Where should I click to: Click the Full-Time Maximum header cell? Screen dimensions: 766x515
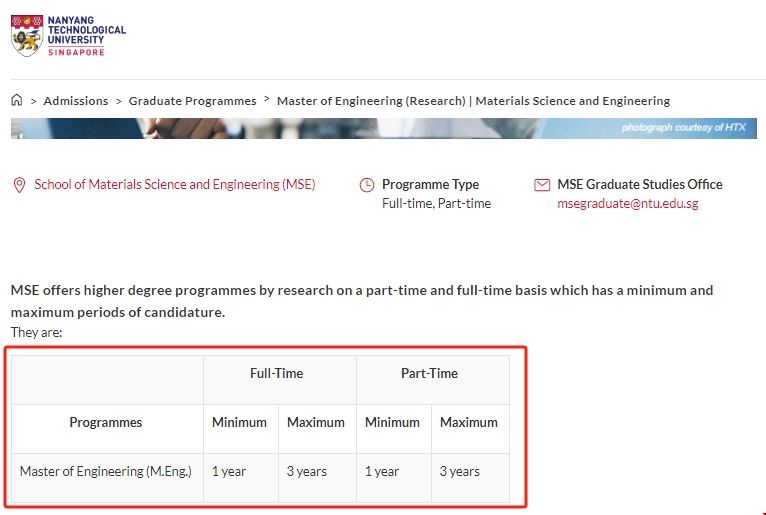coord(316,422)
